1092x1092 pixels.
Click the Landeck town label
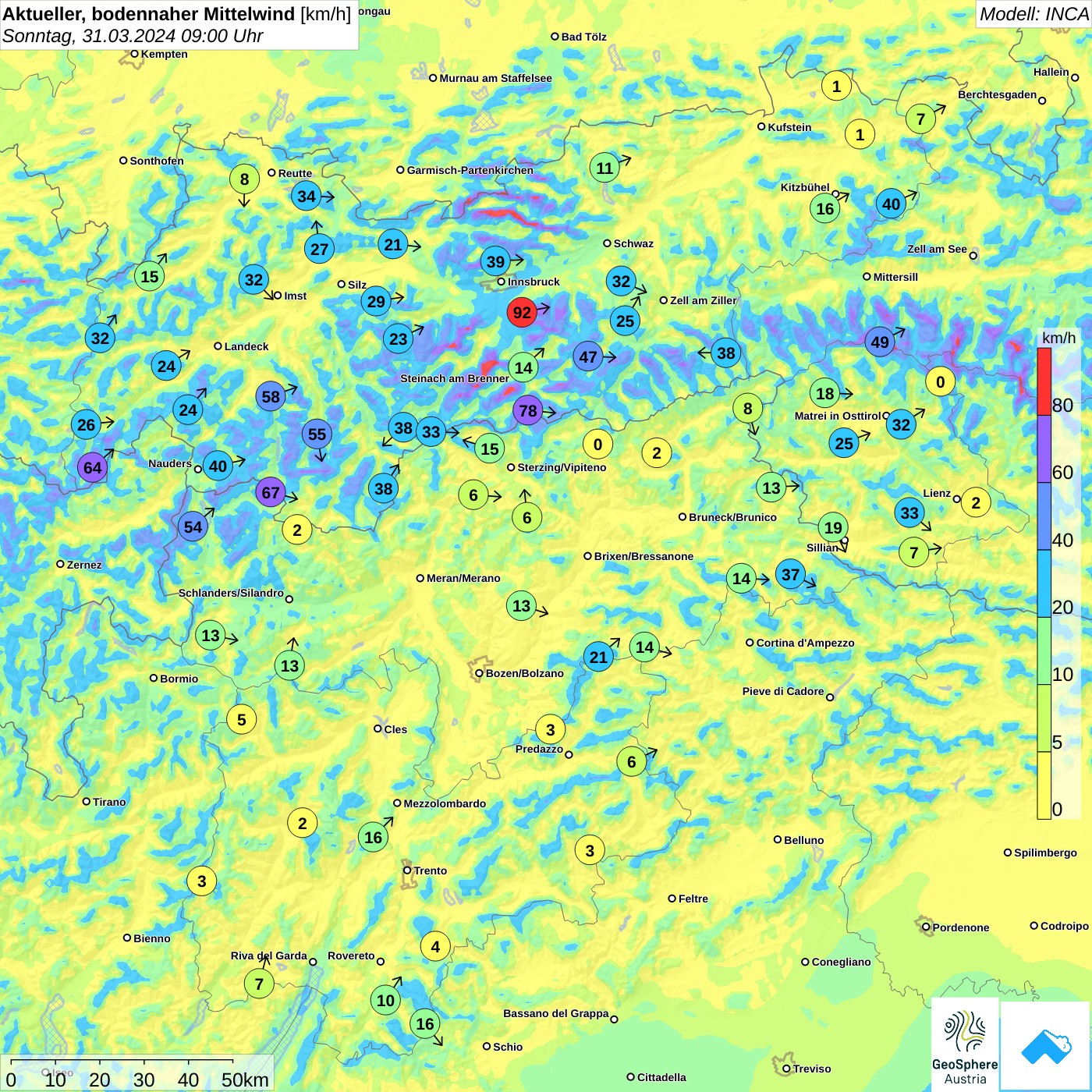click(246, 346)
